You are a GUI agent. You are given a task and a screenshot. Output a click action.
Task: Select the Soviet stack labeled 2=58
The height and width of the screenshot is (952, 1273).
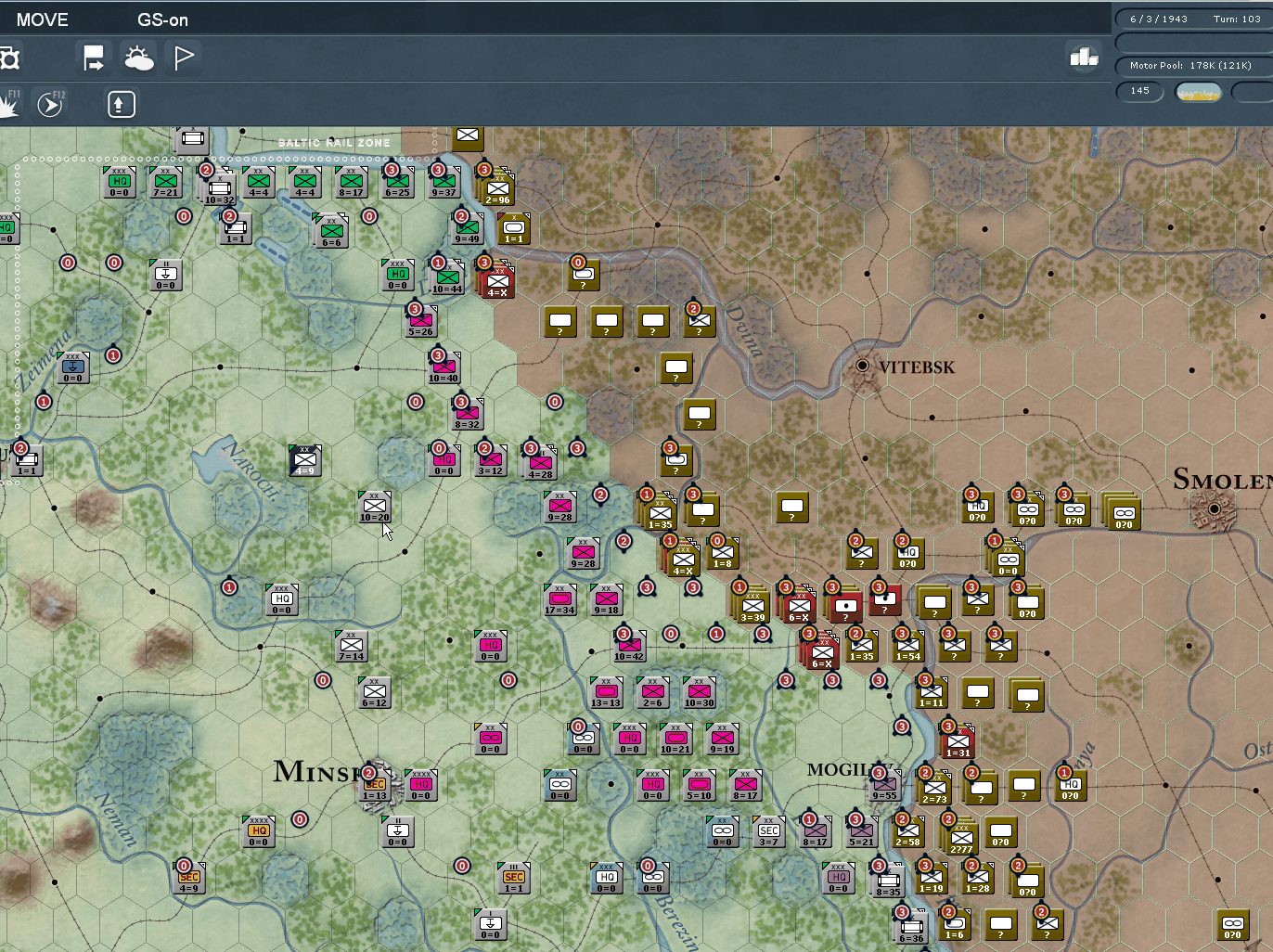click(x=908, y=831)
